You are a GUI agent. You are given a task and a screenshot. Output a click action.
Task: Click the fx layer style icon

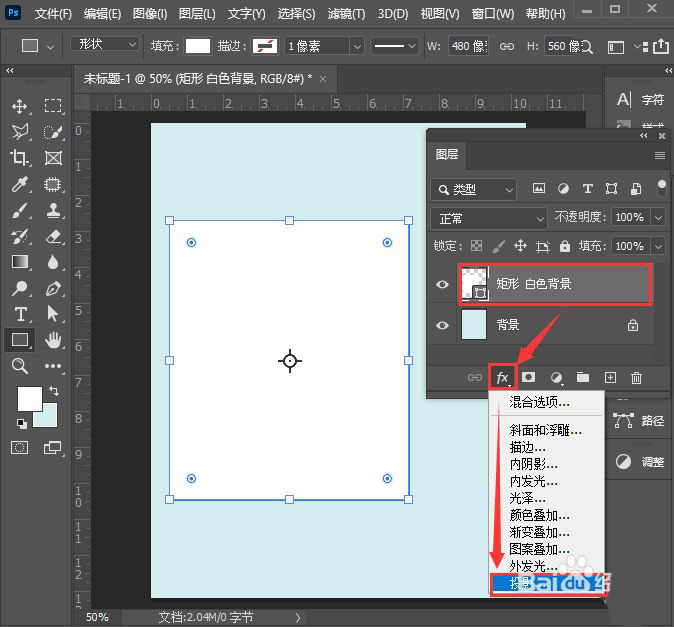[503, 378]
